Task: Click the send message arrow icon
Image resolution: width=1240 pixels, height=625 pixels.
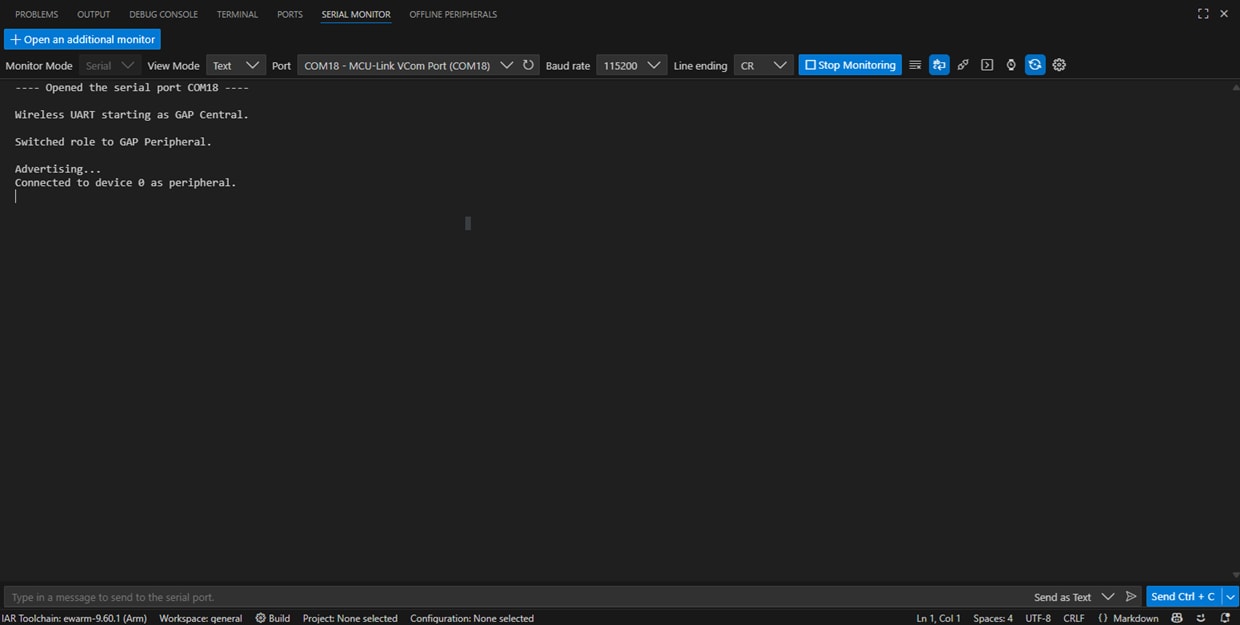Action: click(1131, 596)
